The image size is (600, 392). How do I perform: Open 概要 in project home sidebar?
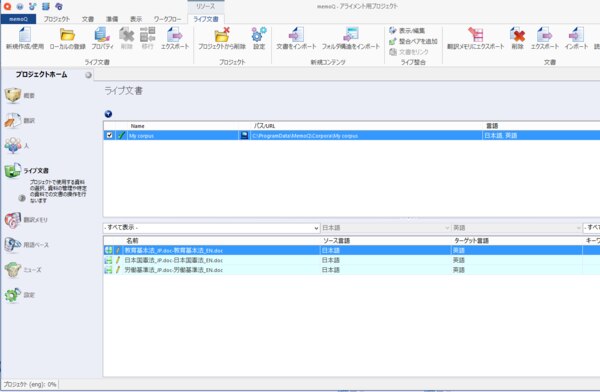[20, 95]
